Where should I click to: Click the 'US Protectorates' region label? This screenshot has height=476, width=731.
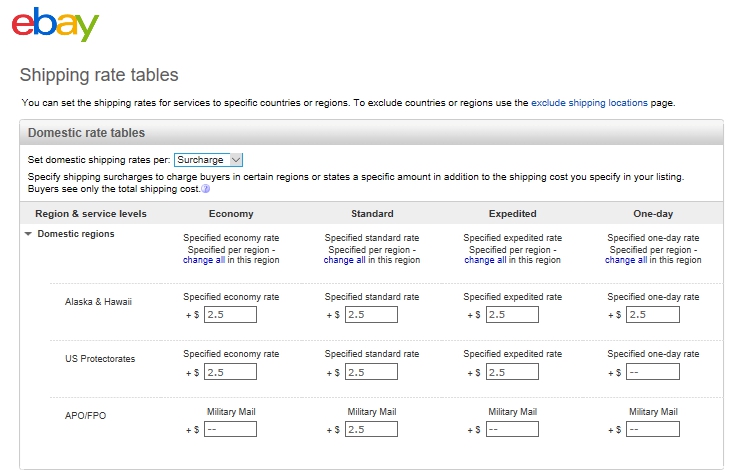click(100, 359)
